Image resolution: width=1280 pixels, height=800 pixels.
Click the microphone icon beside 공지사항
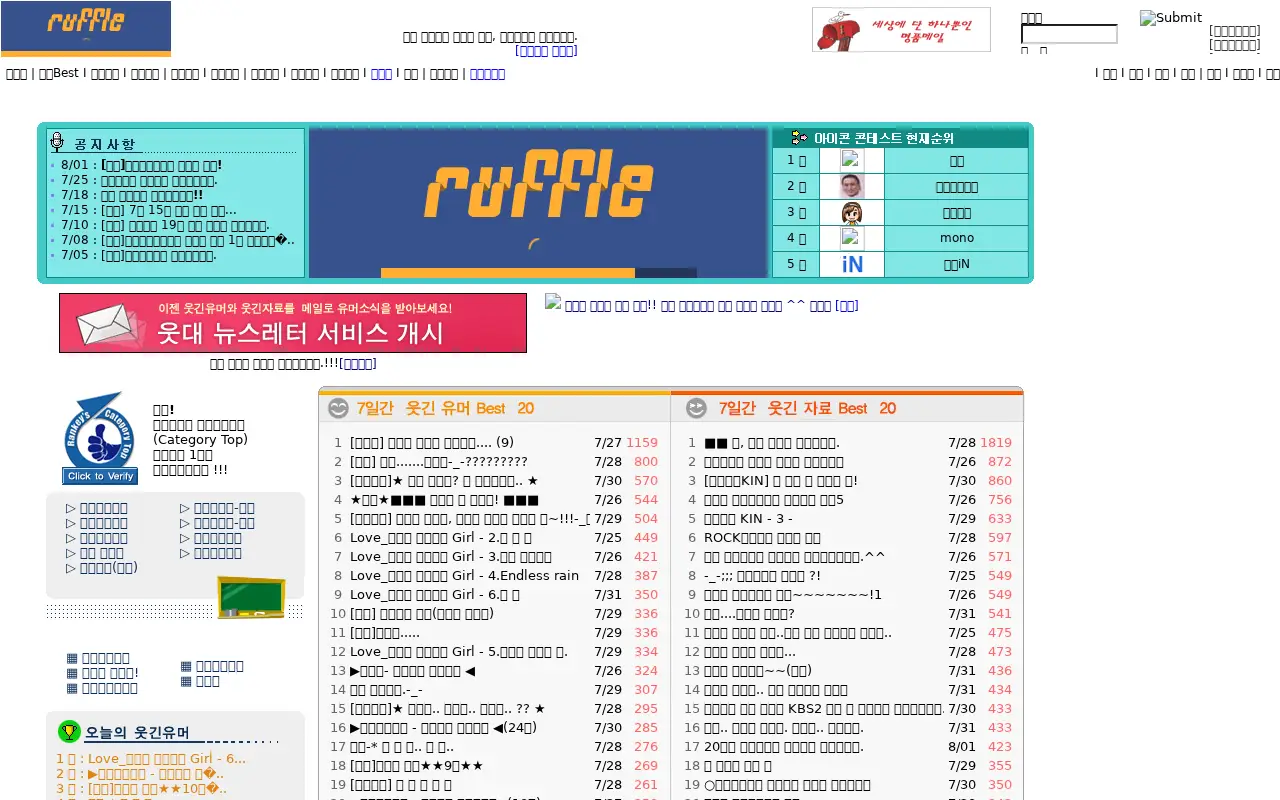57,142
